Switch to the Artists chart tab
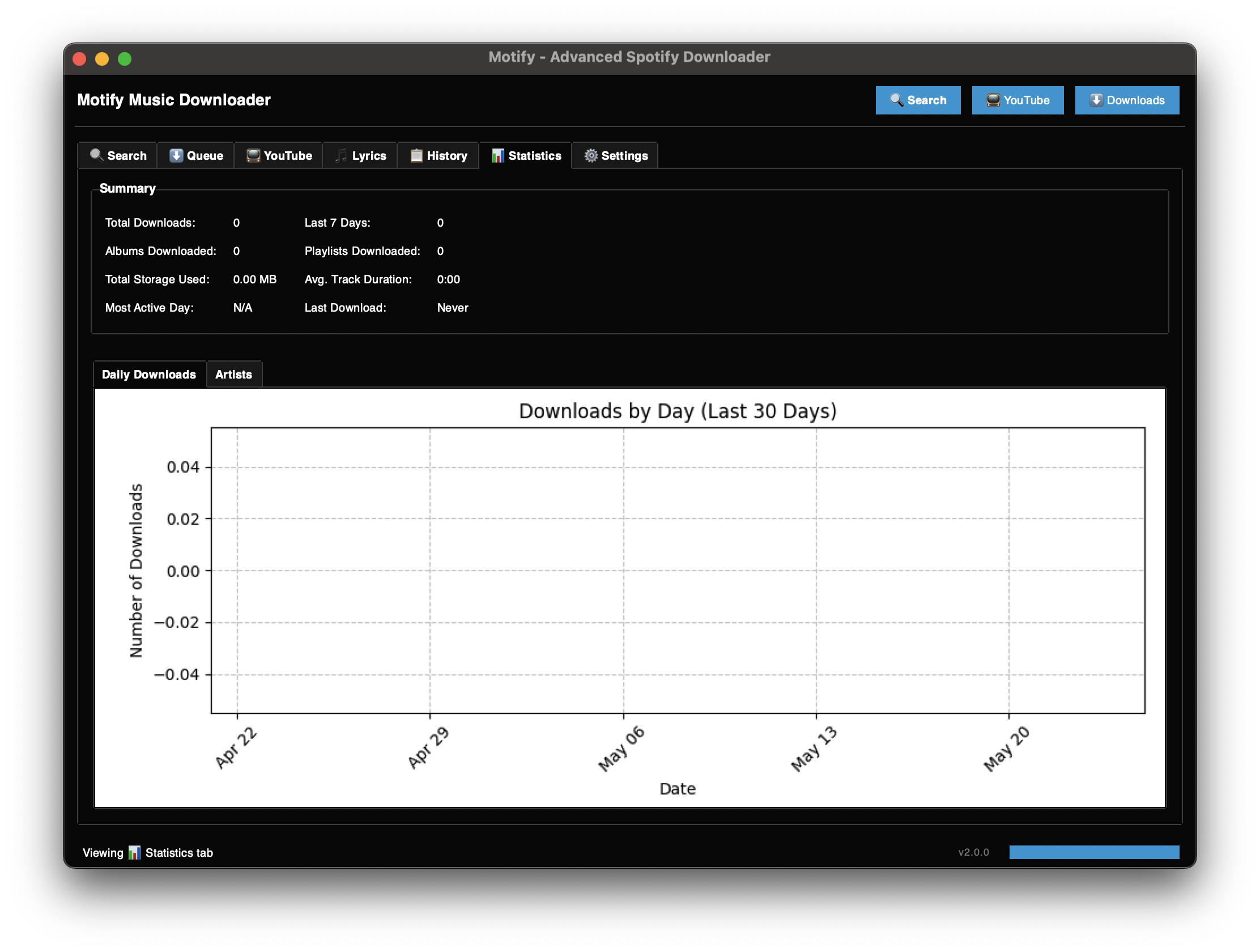This screenshot has height=952, width=1260. click(x=233, y=375)
